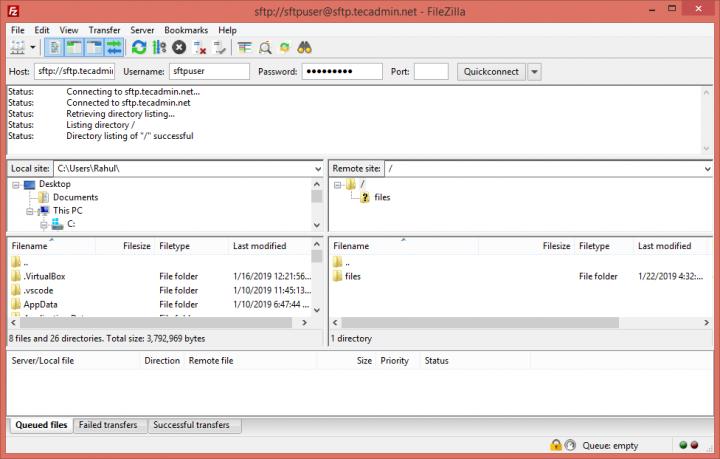Collapse the Desktop tree node
Viewport: 720px width, 459px height.
(18, 184)
